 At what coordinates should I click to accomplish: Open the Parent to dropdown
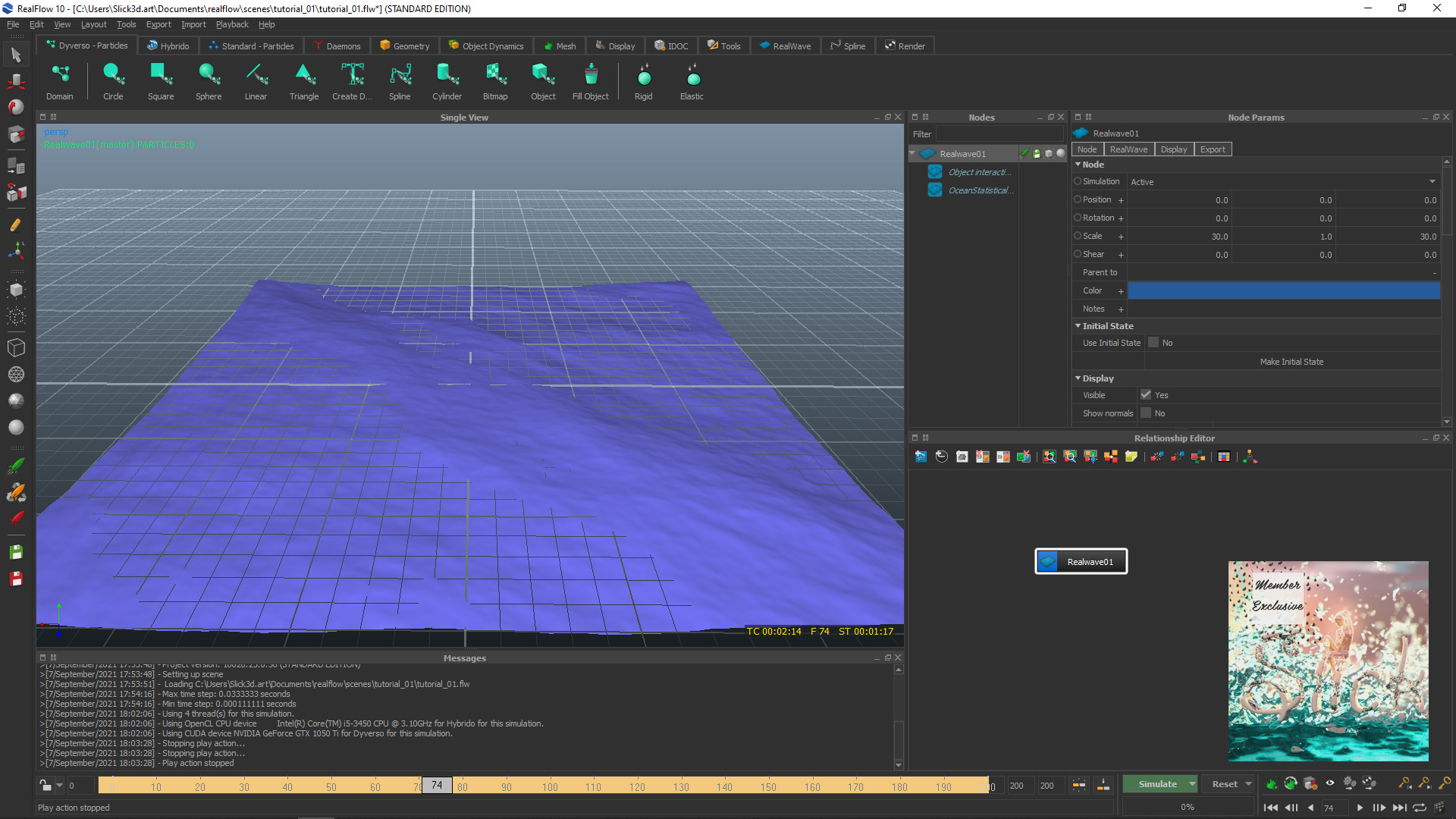point(1283,273)
